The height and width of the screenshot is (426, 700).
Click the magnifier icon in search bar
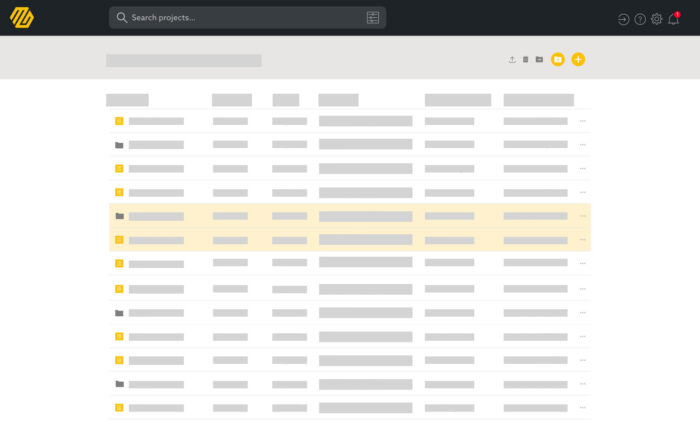pos(122,18)
